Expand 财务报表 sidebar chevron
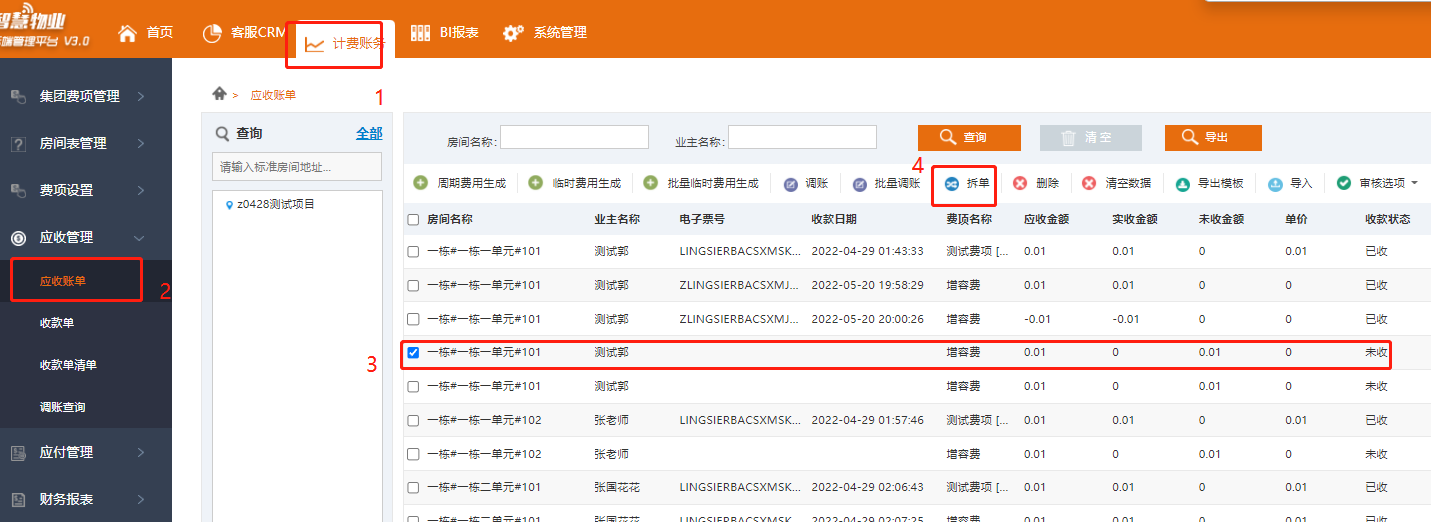The height and width of the screenshot is (522, 1431). pyautogui.click(x=141, y=499)
